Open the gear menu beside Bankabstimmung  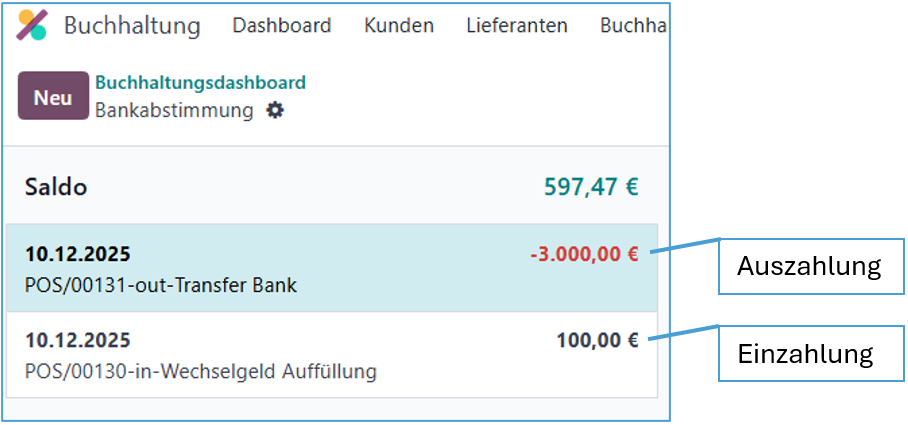coord(275,111)
